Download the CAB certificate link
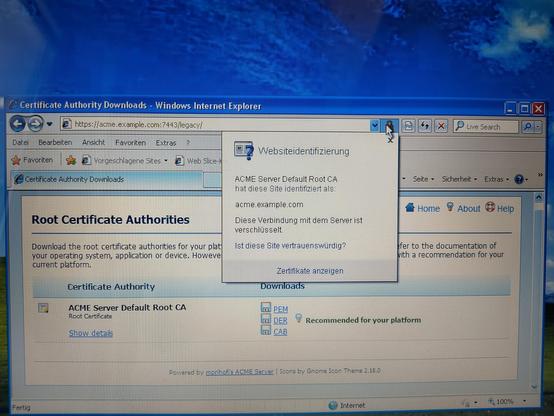Image resolution: width=554 pixels, height=416 pixels. [280, 332]
